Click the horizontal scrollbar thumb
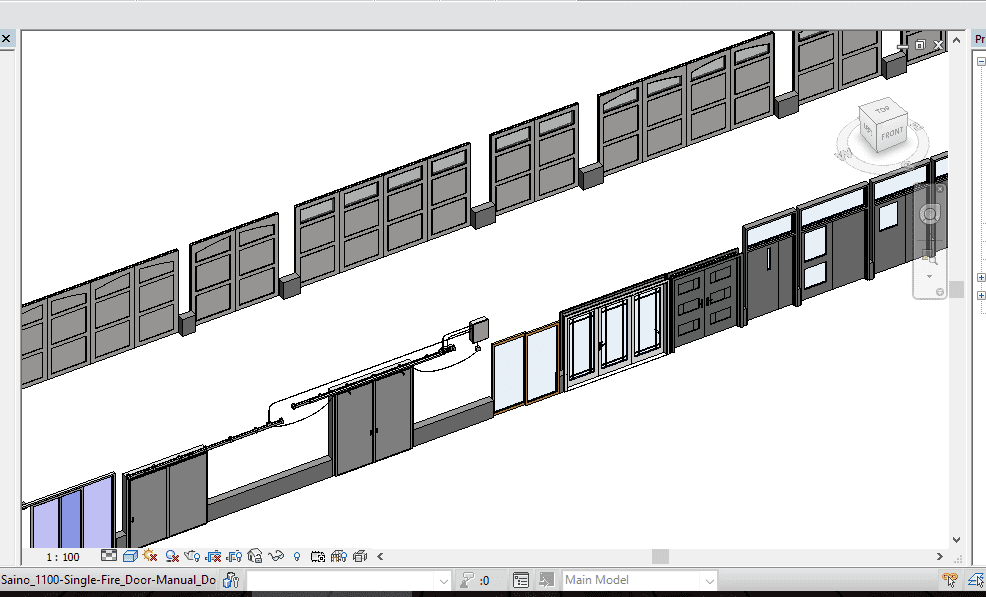Viewport: 986px width, 597px height. point(660,556)
